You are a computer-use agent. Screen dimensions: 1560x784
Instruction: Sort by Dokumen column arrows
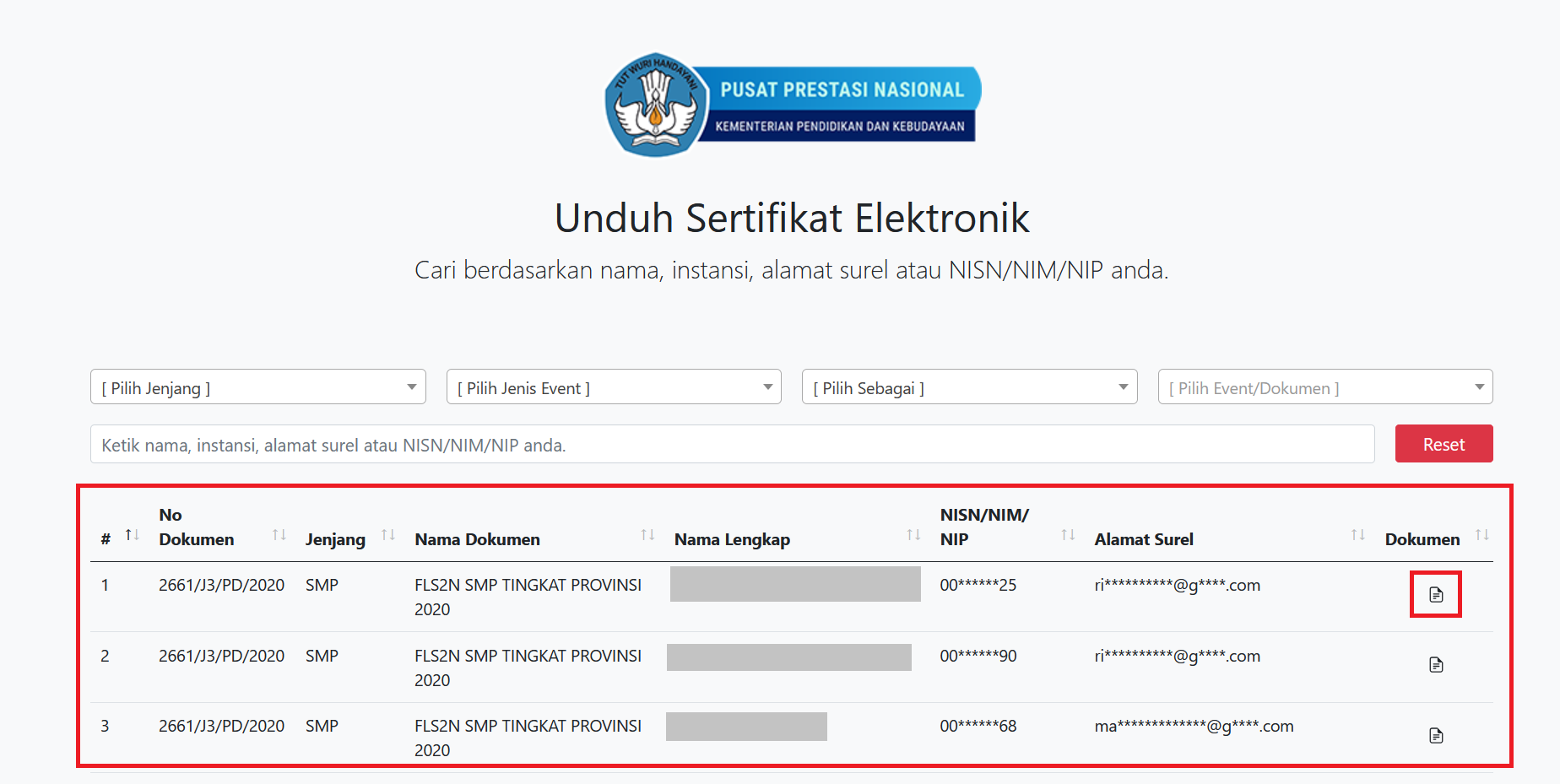pyautogui.click(x=1481, y=535)
